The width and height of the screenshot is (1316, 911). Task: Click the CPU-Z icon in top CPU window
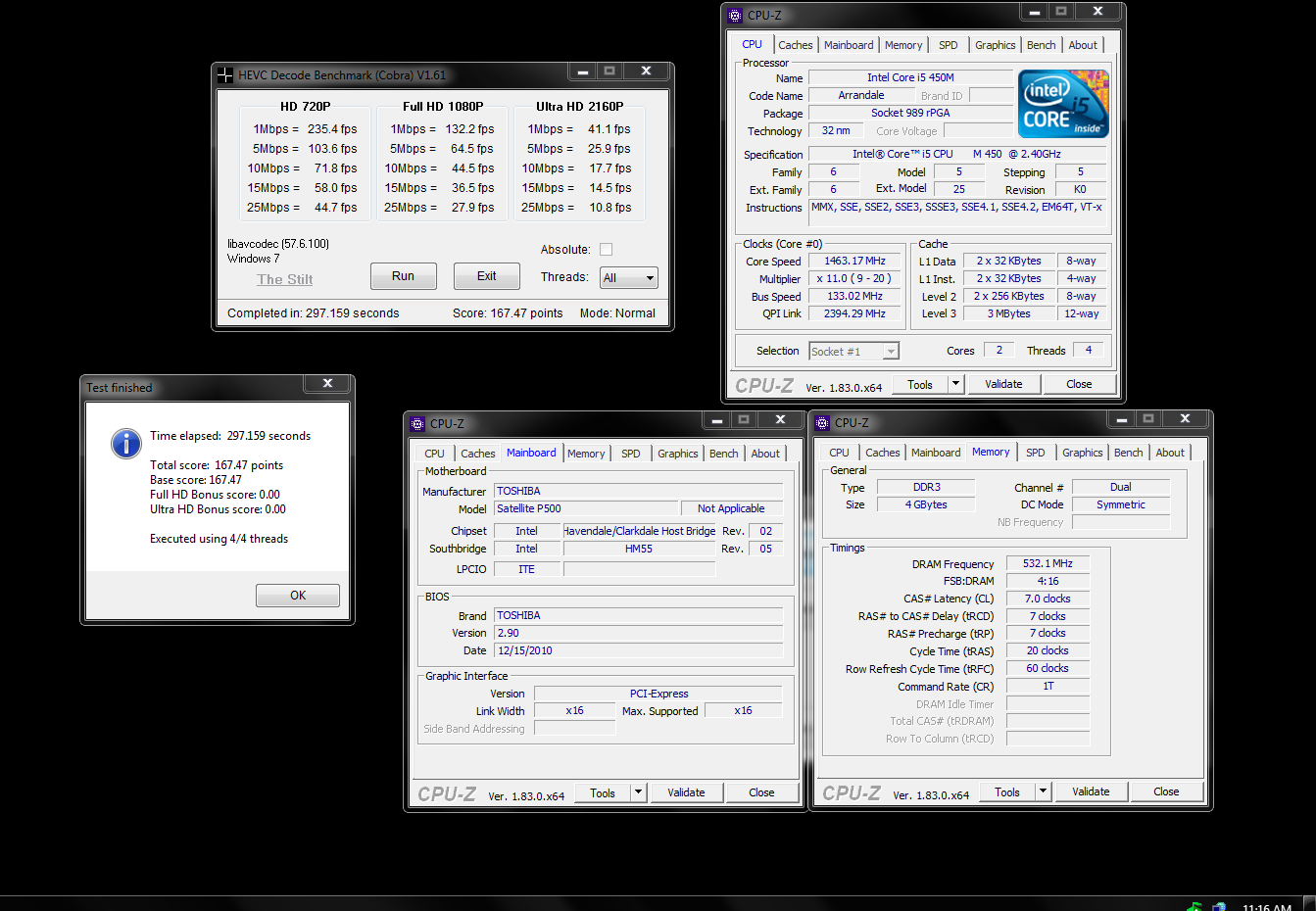coord(735,15)
